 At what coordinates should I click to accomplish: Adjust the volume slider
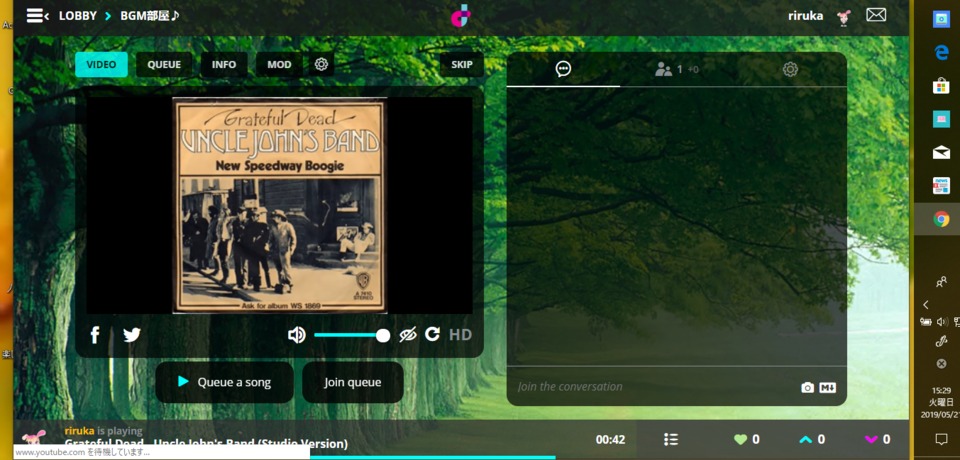(352, 335)
